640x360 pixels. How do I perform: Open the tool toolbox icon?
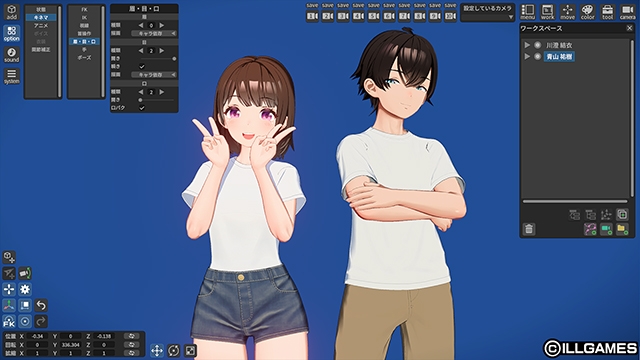click(x=608, y=12)
